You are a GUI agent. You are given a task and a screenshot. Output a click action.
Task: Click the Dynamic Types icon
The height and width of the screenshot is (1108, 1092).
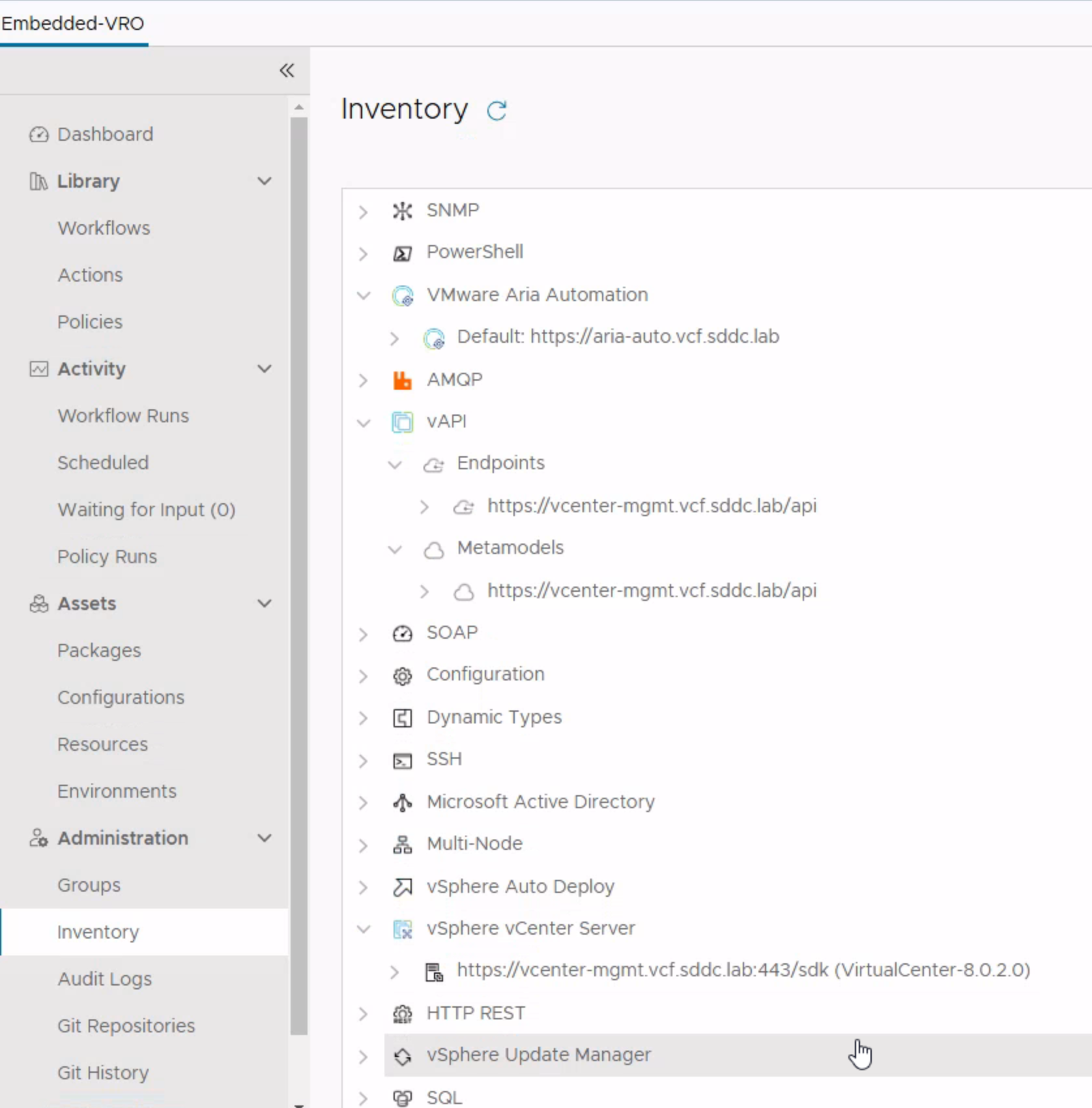[x=403, y=718]
